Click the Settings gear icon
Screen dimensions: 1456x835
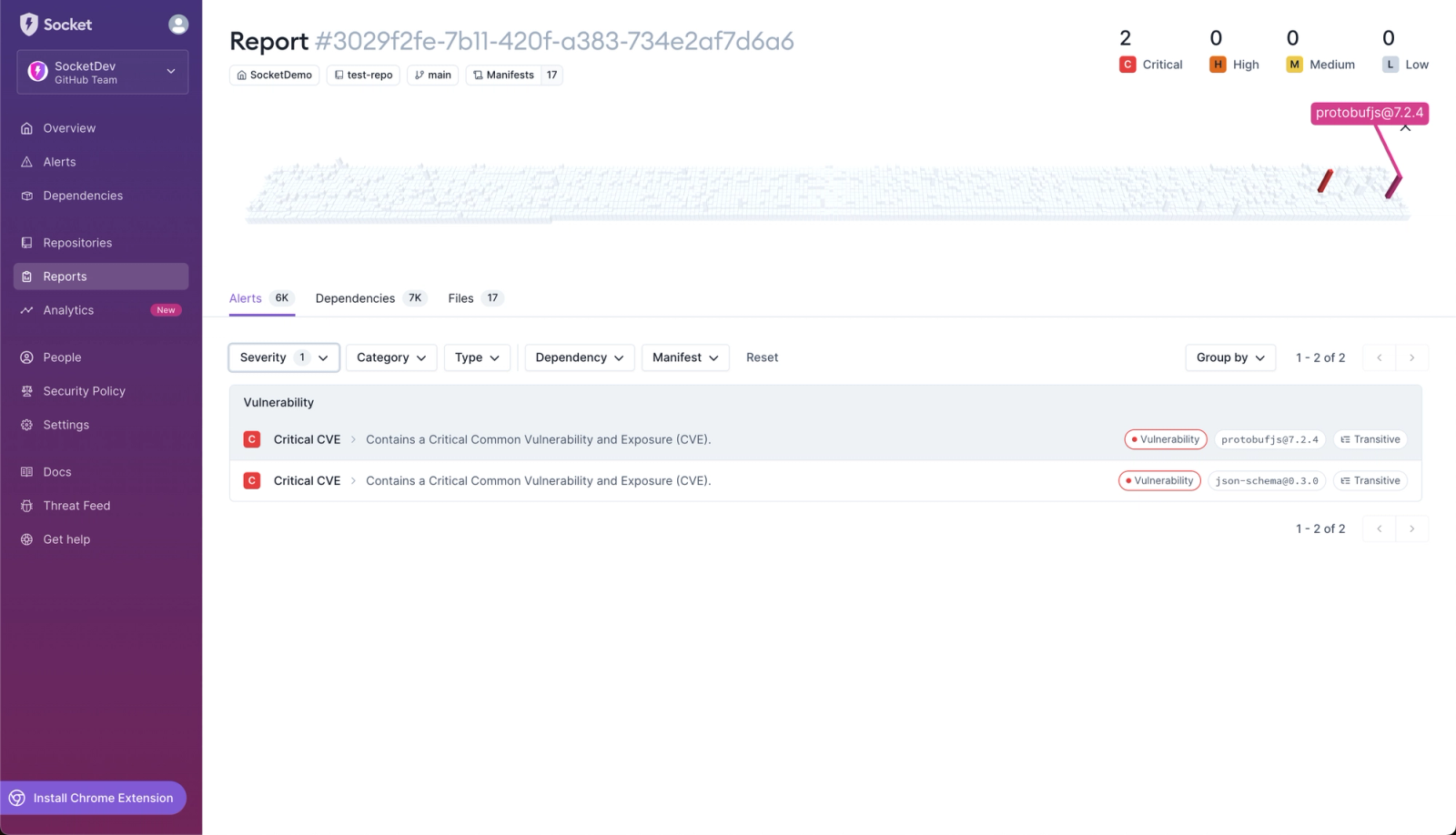26,425
